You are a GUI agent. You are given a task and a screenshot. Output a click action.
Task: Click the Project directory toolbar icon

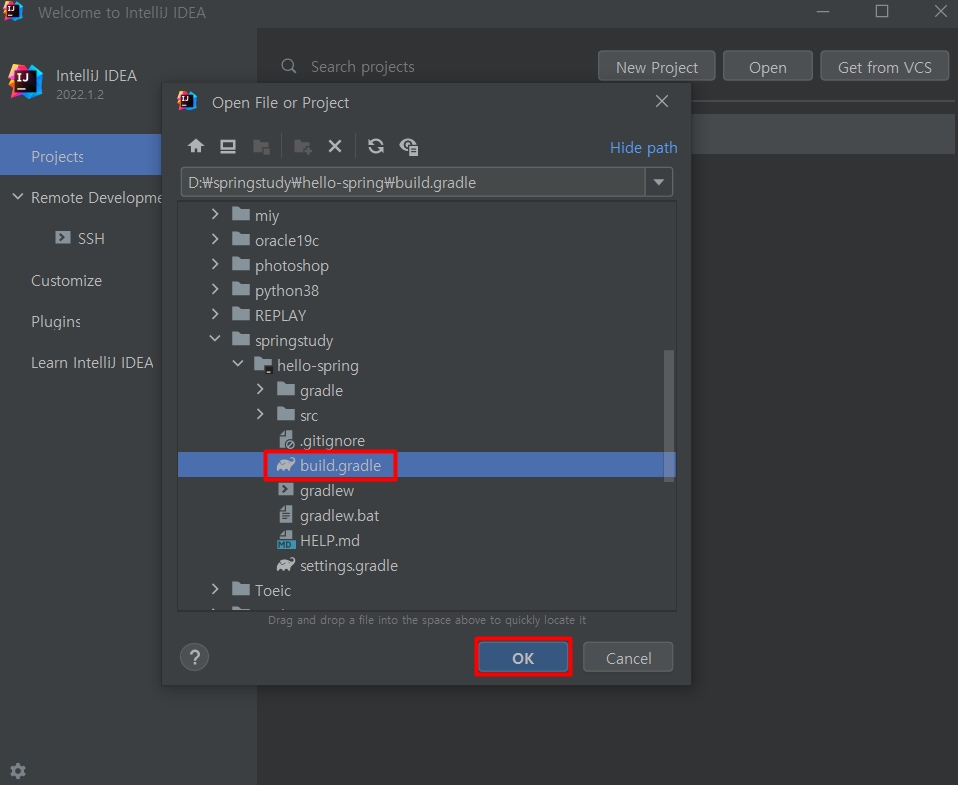click(261, 147)
